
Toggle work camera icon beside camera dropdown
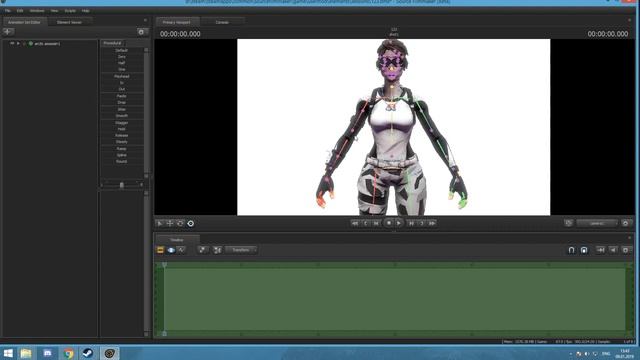569,223
